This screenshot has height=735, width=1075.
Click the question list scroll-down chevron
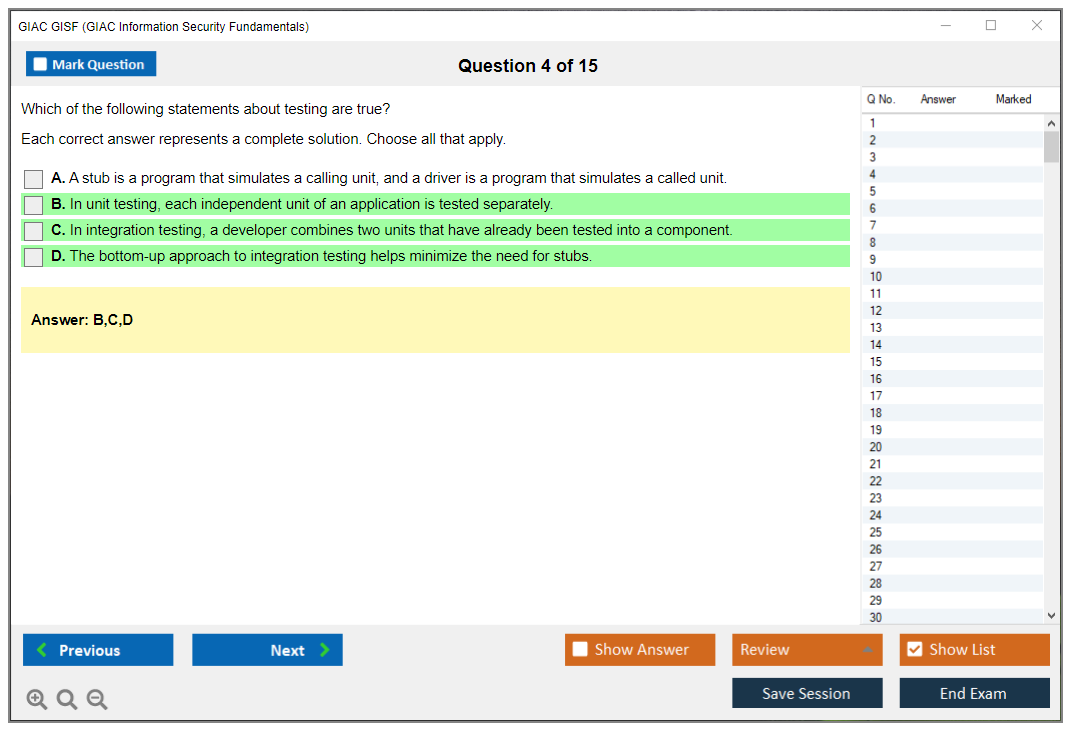click(x=1051, y=615)
